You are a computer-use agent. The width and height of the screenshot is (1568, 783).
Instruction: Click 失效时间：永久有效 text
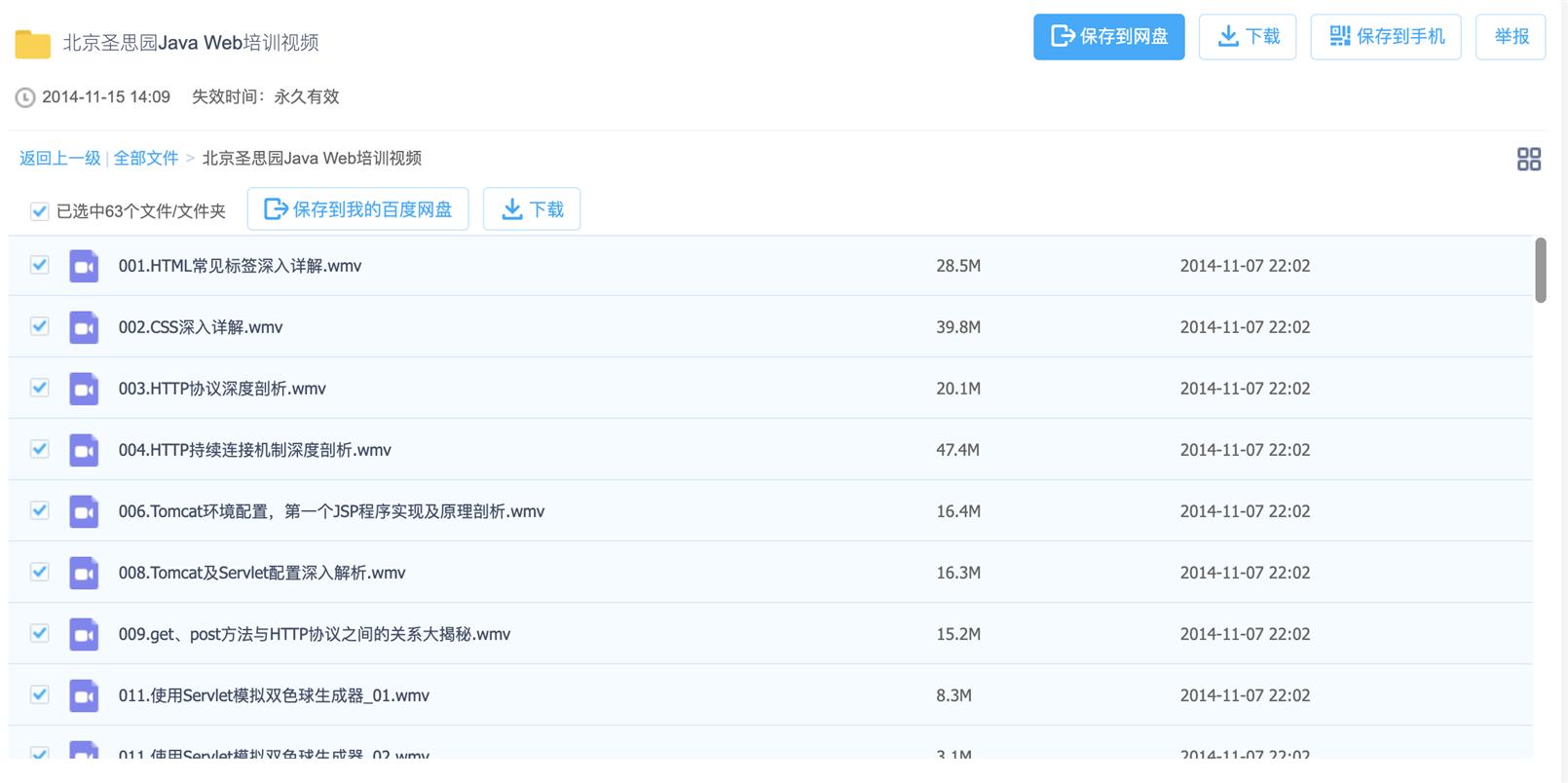click(266, 97)
